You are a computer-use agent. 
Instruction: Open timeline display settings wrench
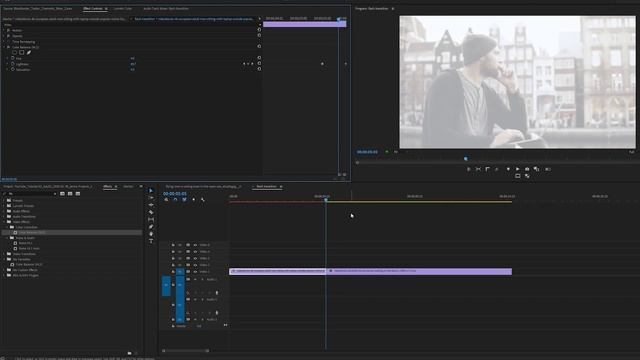(203, 200)
